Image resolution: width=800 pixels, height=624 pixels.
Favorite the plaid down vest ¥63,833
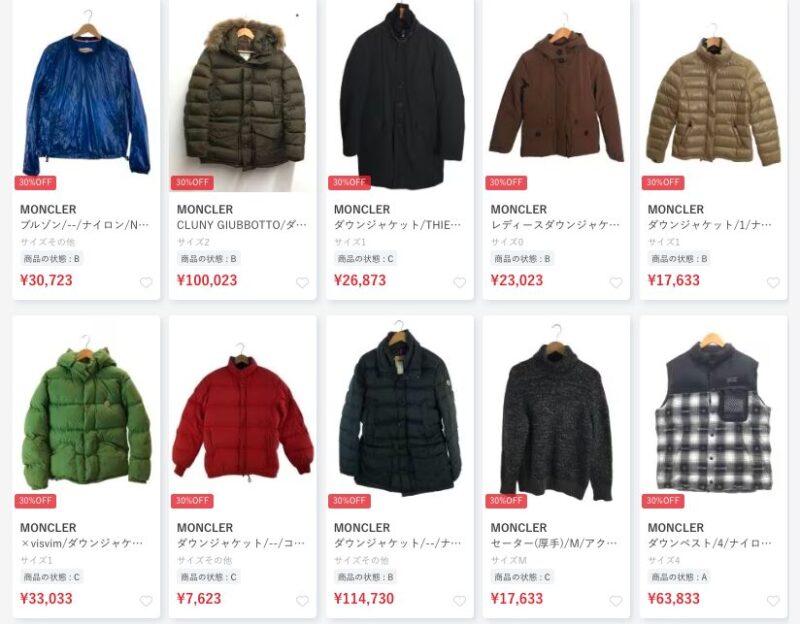[773, 601]
